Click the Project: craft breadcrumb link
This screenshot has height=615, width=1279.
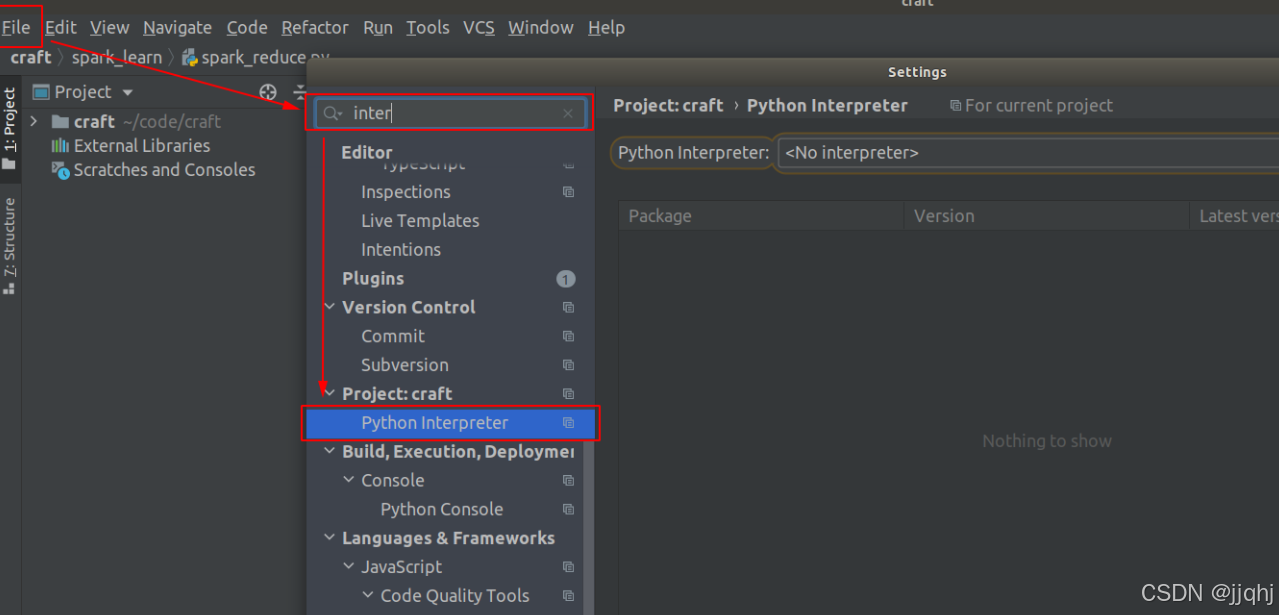[x=668, y=105]
